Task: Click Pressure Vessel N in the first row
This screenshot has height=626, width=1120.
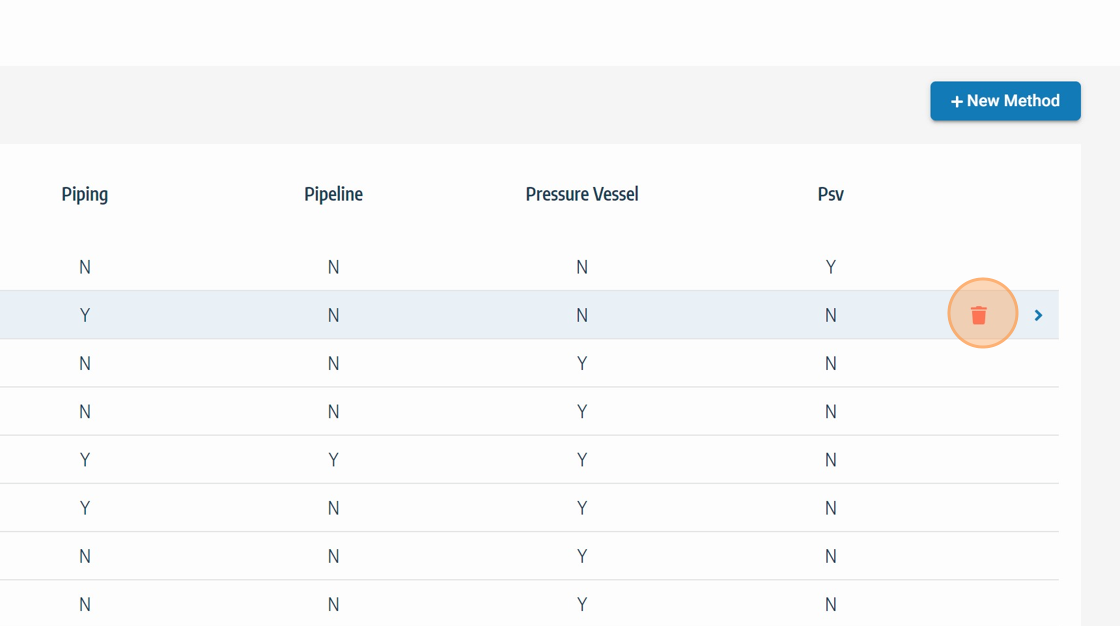Action: [x=582, y=267]
